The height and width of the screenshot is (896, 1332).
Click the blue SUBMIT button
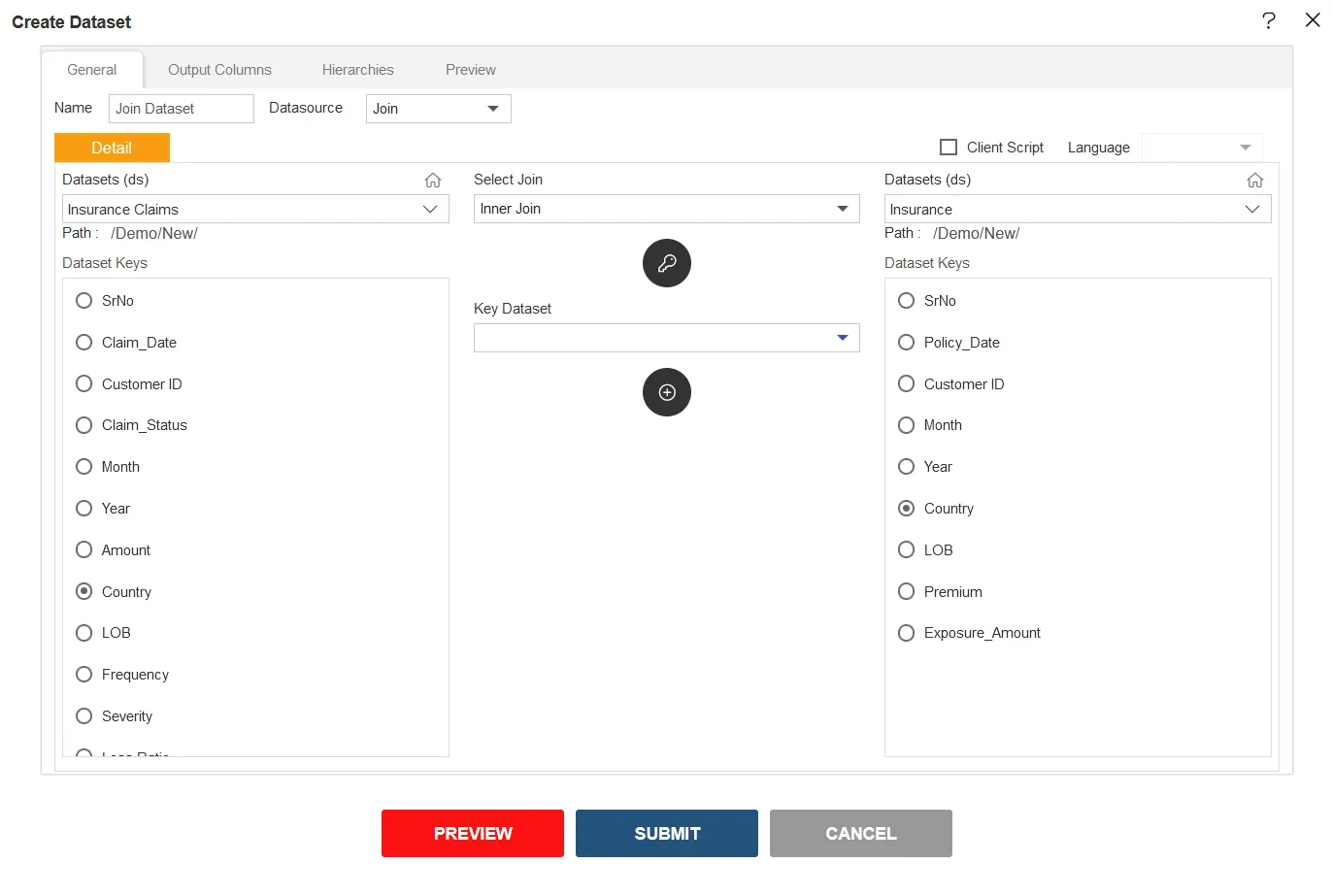point(667,834)
